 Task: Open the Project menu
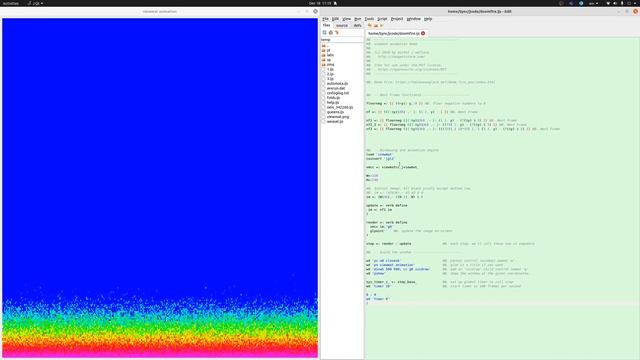click(x=397, y=19)
